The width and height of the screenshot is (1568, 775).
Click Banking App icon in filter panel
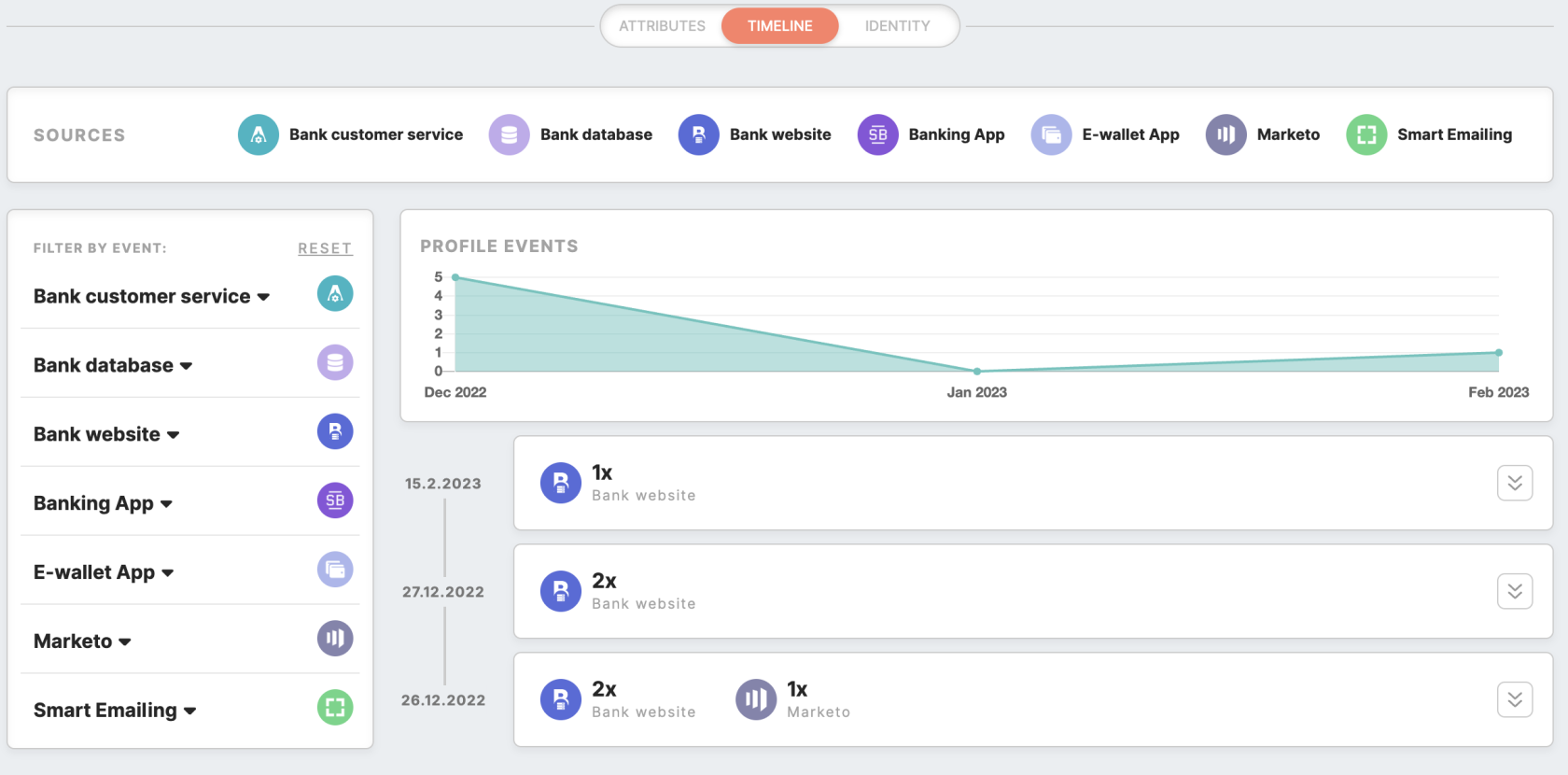(x=335, y=501)
